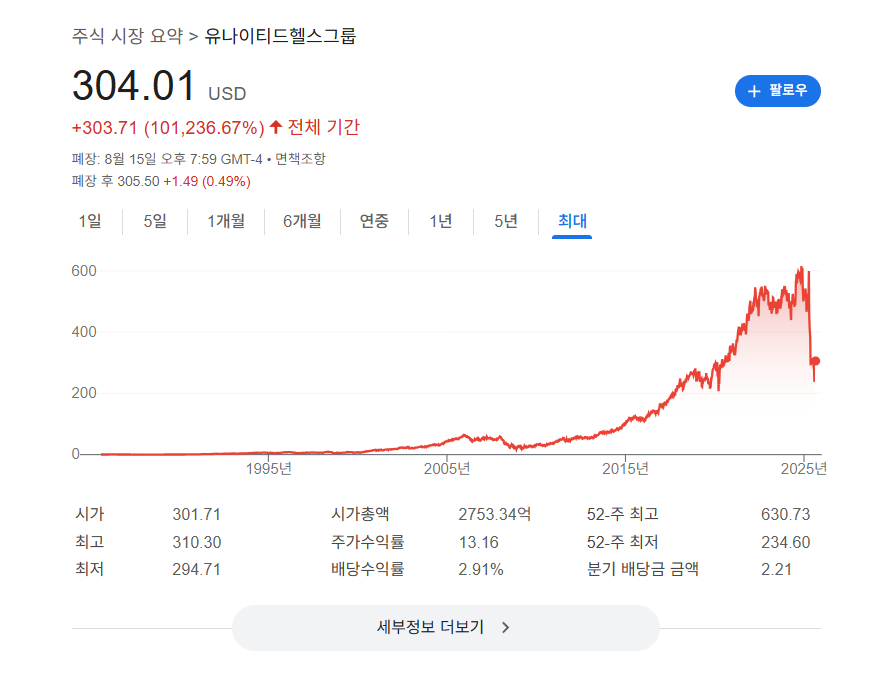Click the 1995년 axis label

(268, 468)
